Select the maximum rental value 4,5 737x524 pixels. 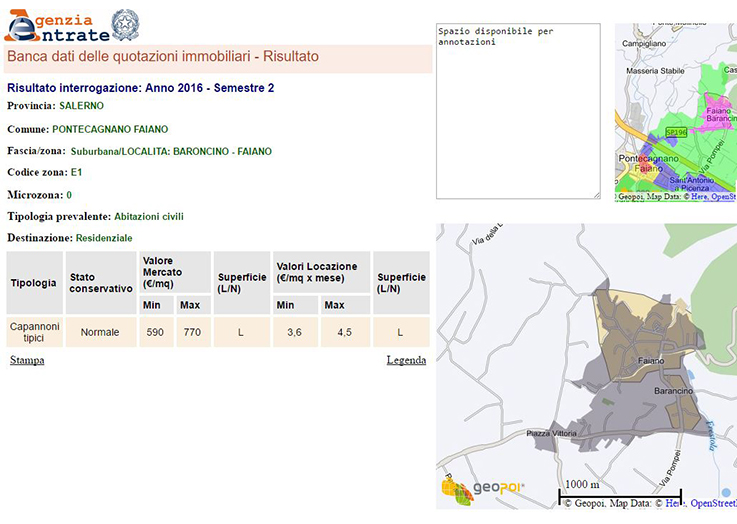pyautogui.click(x=345, y=332)
